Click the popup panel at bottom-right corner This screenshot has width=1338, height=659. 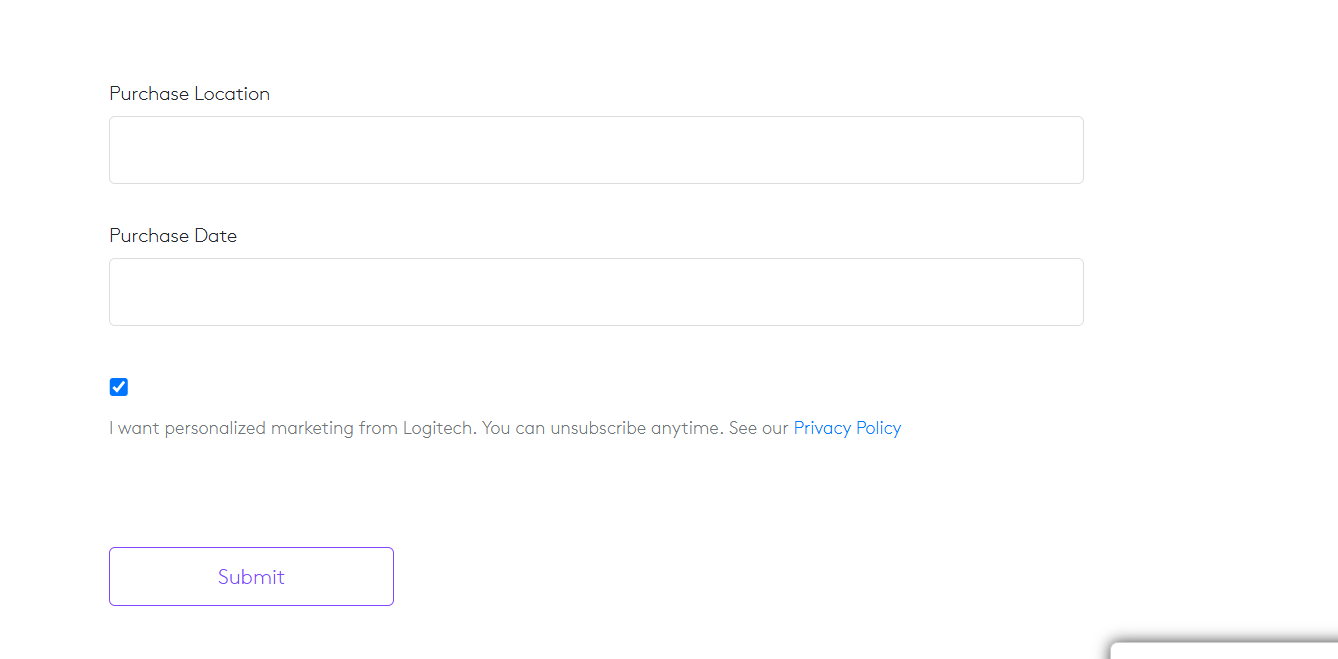coord(1225,651)
